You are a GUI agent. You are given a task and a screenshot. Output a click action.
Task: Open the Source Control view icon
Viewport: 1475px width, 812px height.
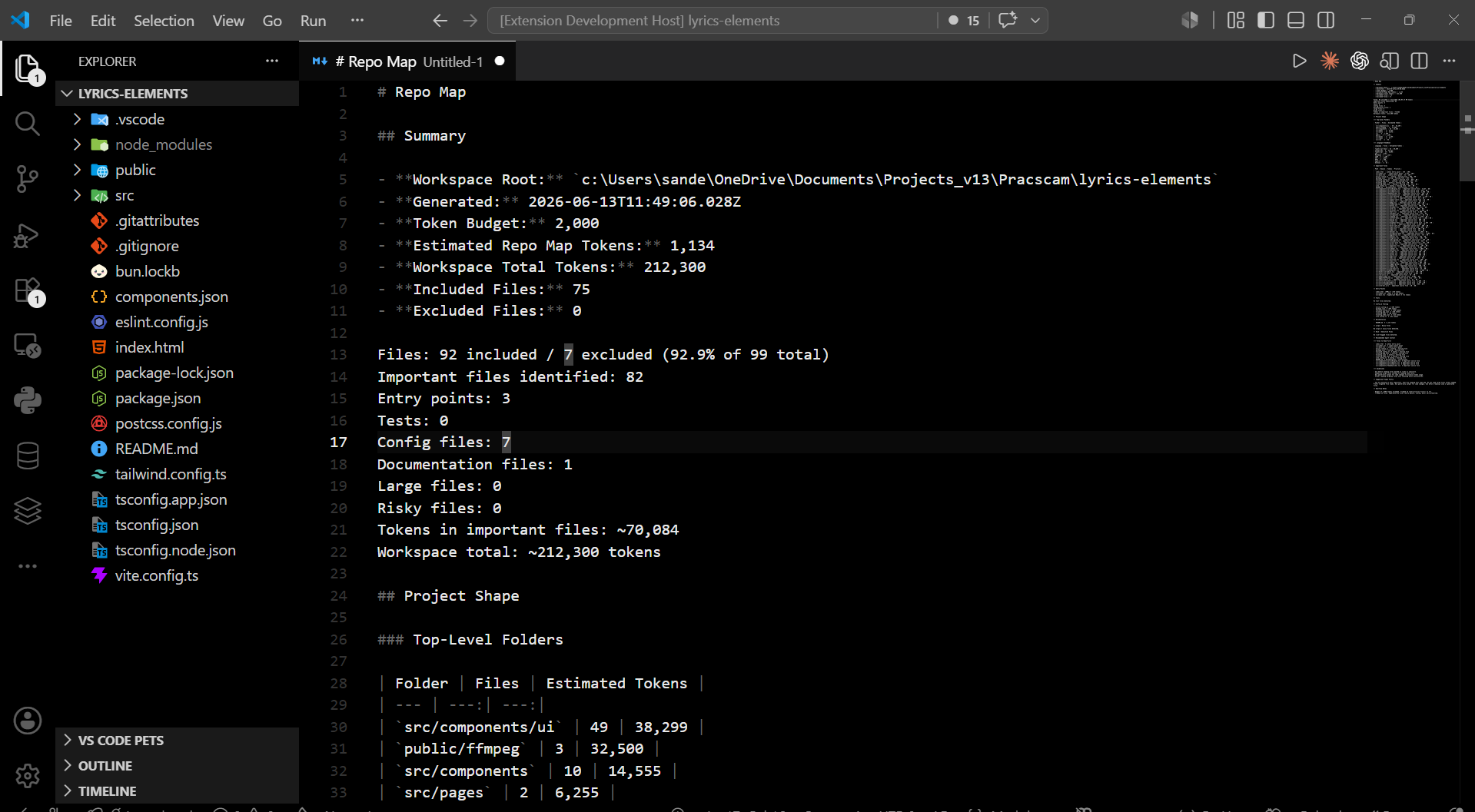[x=28, y=179]
